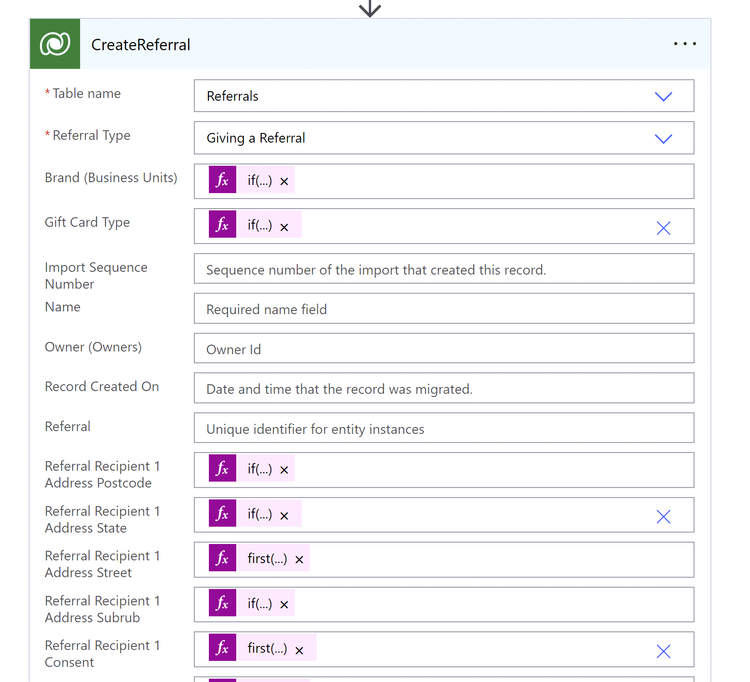Open the first(...) expression in Address Street

pyautogui.click(x=267, y=558)
